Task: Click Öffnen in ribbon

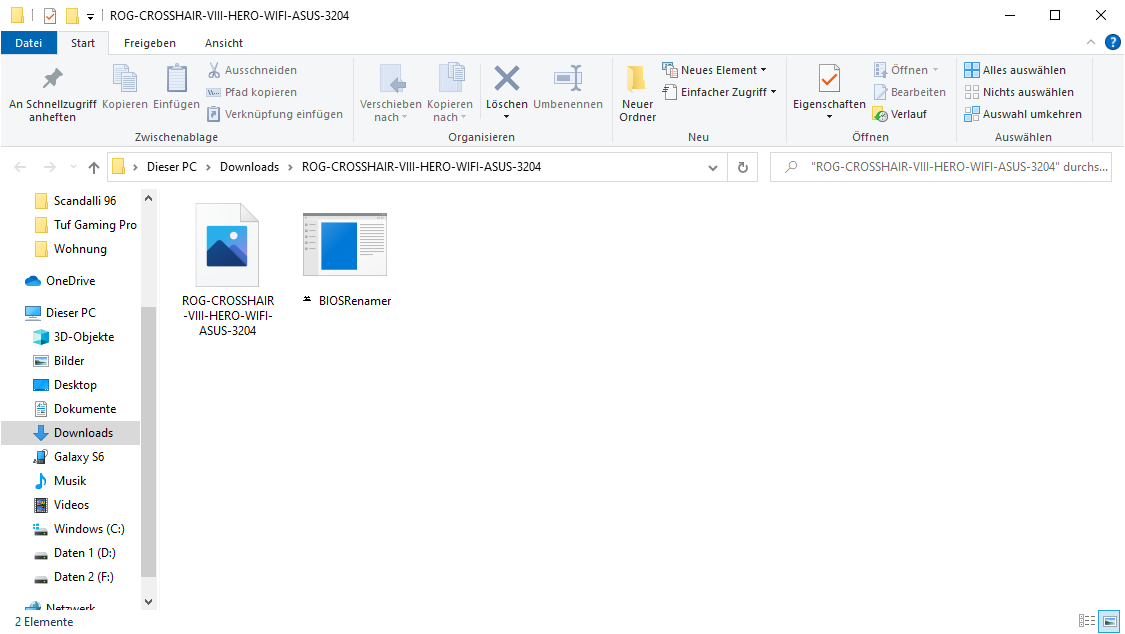Action: tap(906, 70)
